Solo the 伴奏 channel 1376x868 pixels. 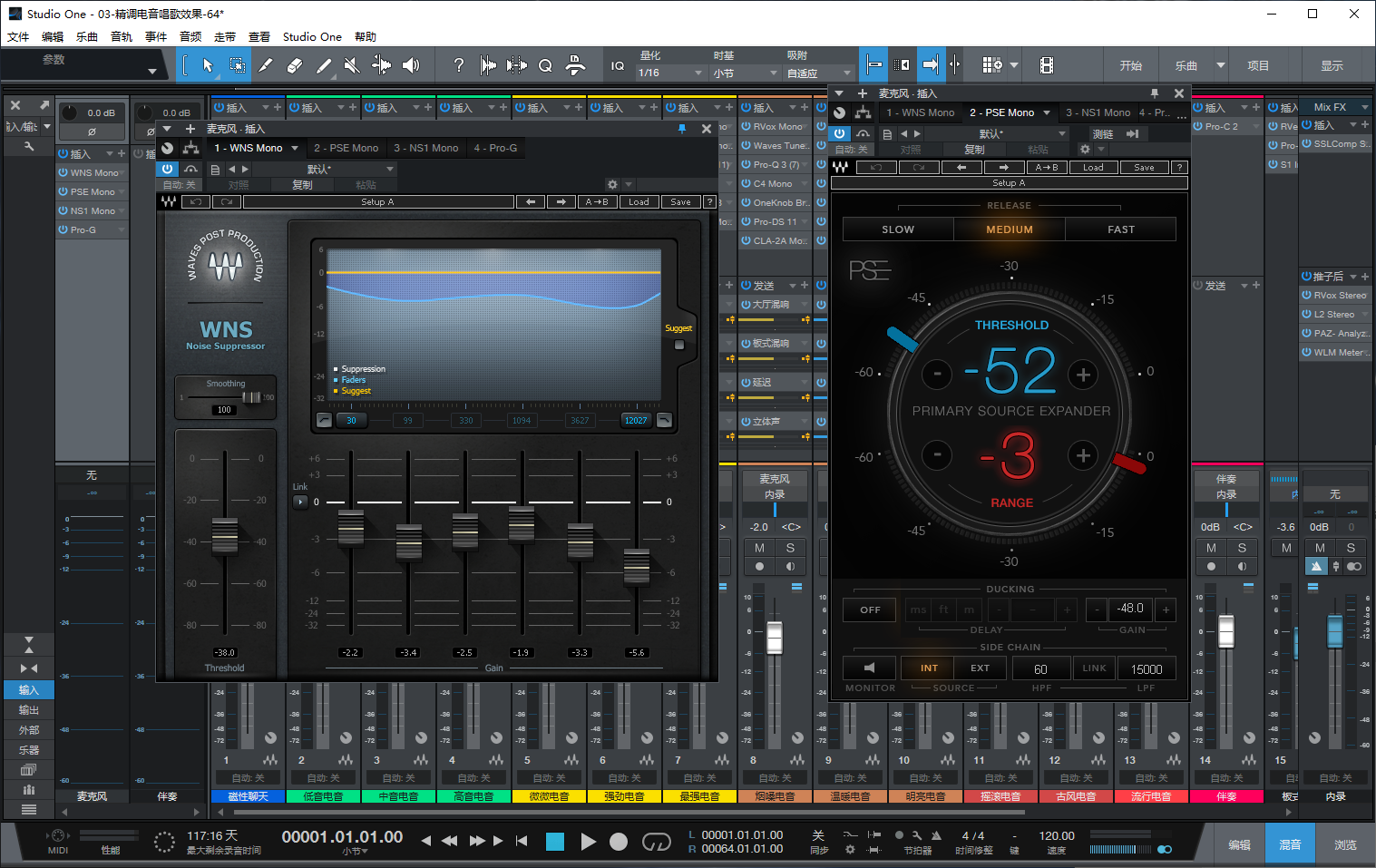click(x=1242, y=548)
